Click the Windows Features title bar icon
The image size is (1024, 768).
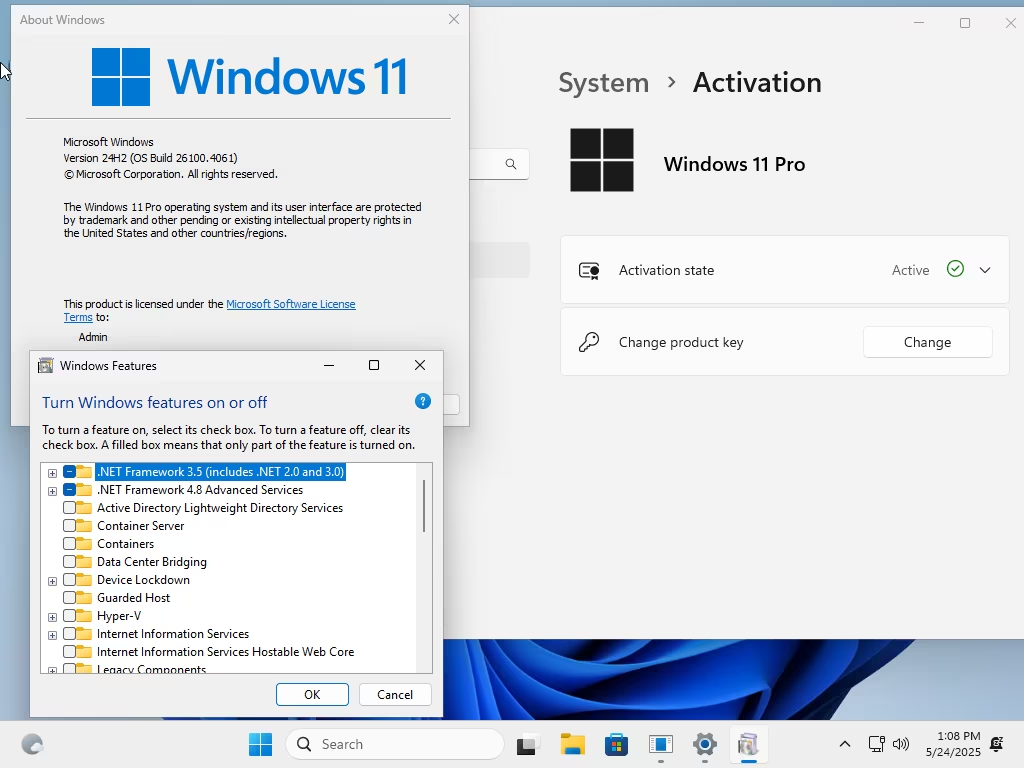46,366
